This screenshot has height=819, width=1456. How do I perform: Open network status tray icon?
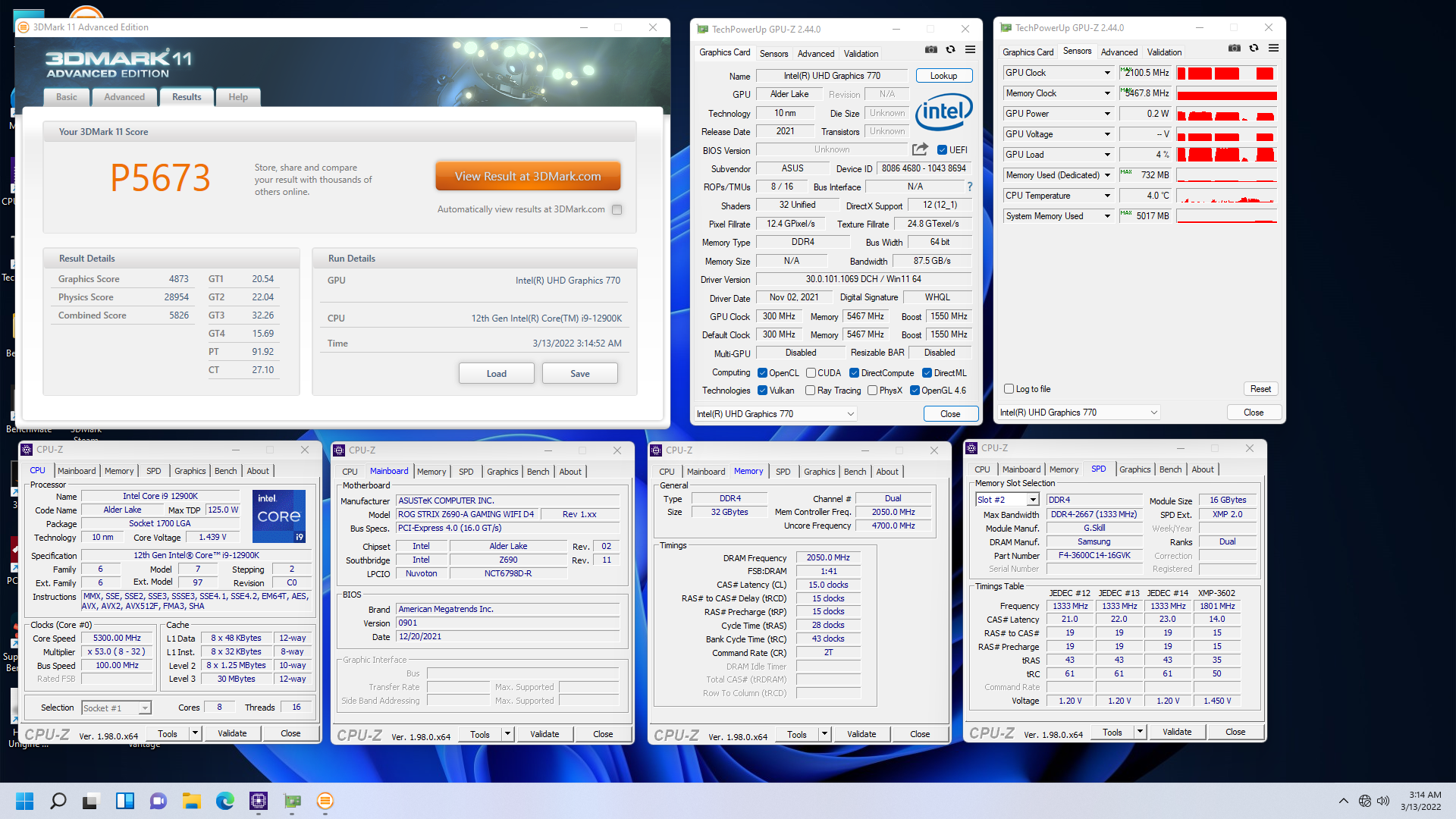1365,801
